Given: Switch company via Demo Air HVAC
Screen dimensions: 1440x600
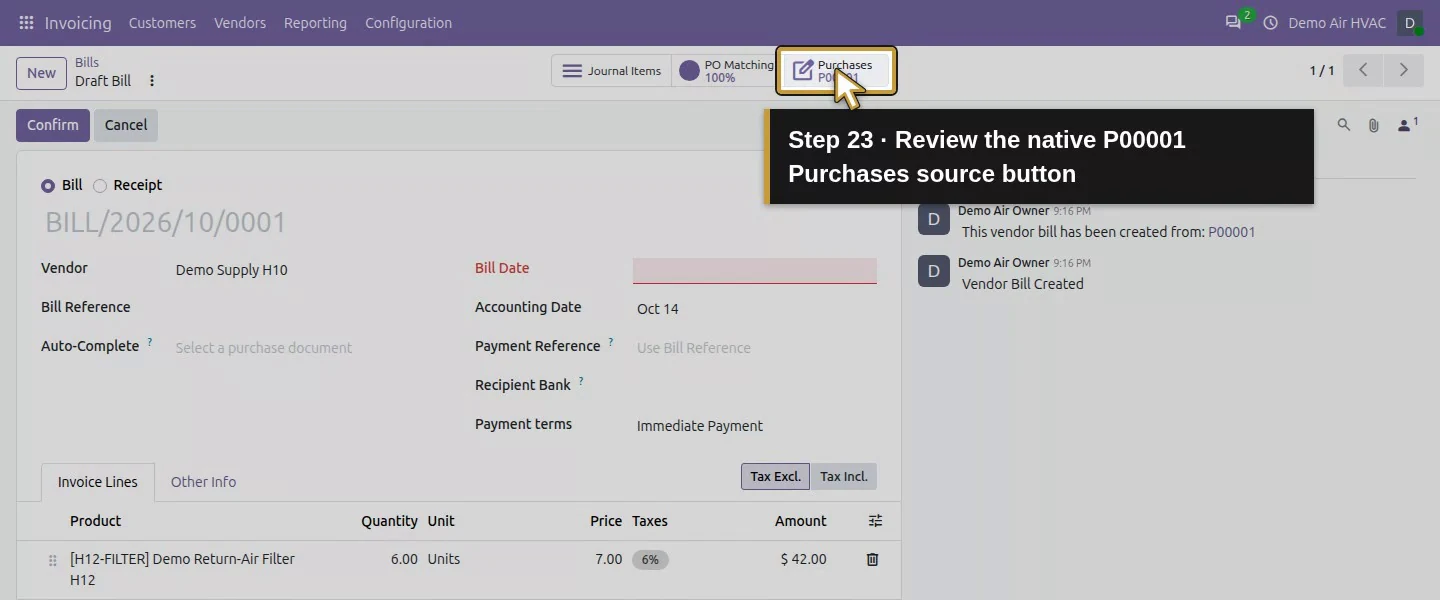Looking at the screenshot, I should coord(1337,22).
